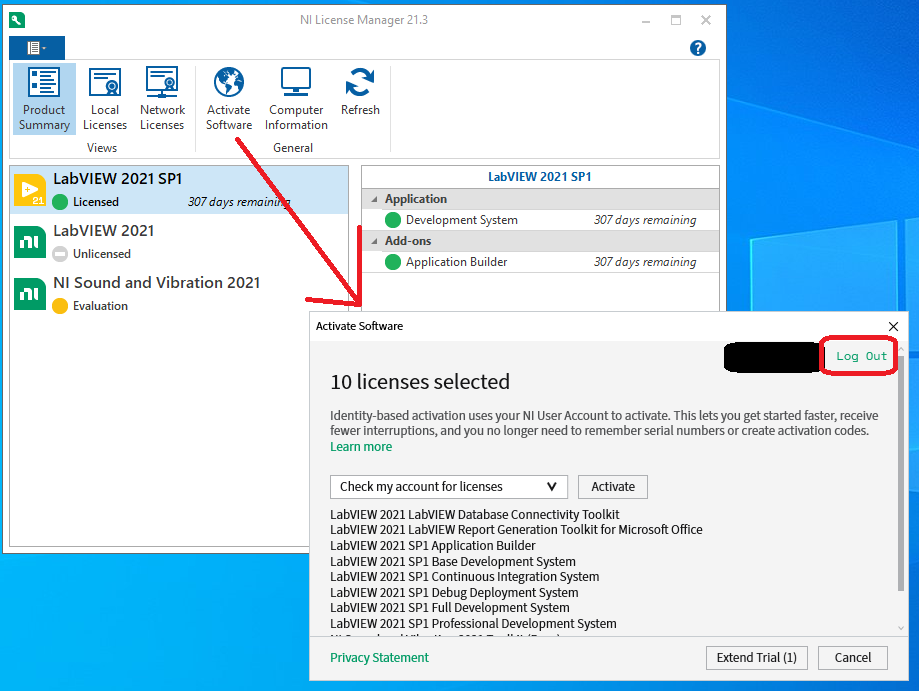
Task: Log out of the NI account
Action: pos(860,356)
